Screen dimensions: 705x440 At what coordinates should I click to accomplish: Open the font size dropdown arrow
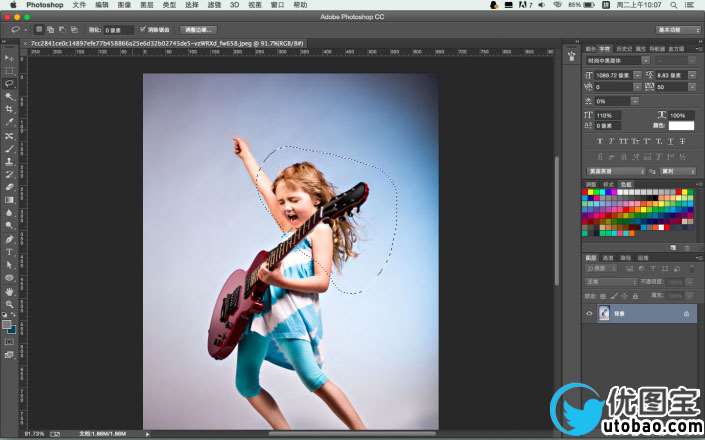637,75
